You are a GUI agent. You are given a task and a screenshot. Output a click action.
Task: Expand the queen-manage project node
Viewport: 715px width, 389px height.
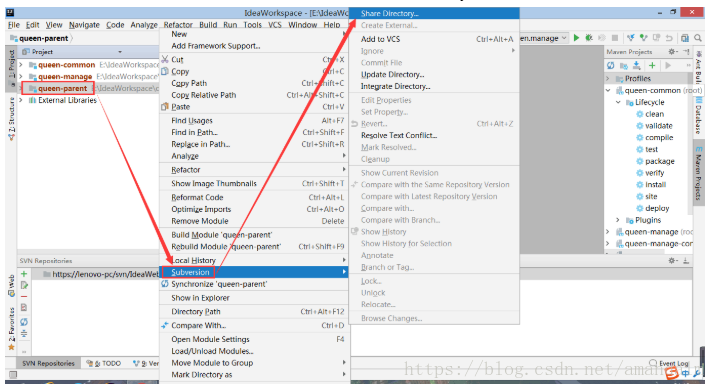click(x=21, y=76)
